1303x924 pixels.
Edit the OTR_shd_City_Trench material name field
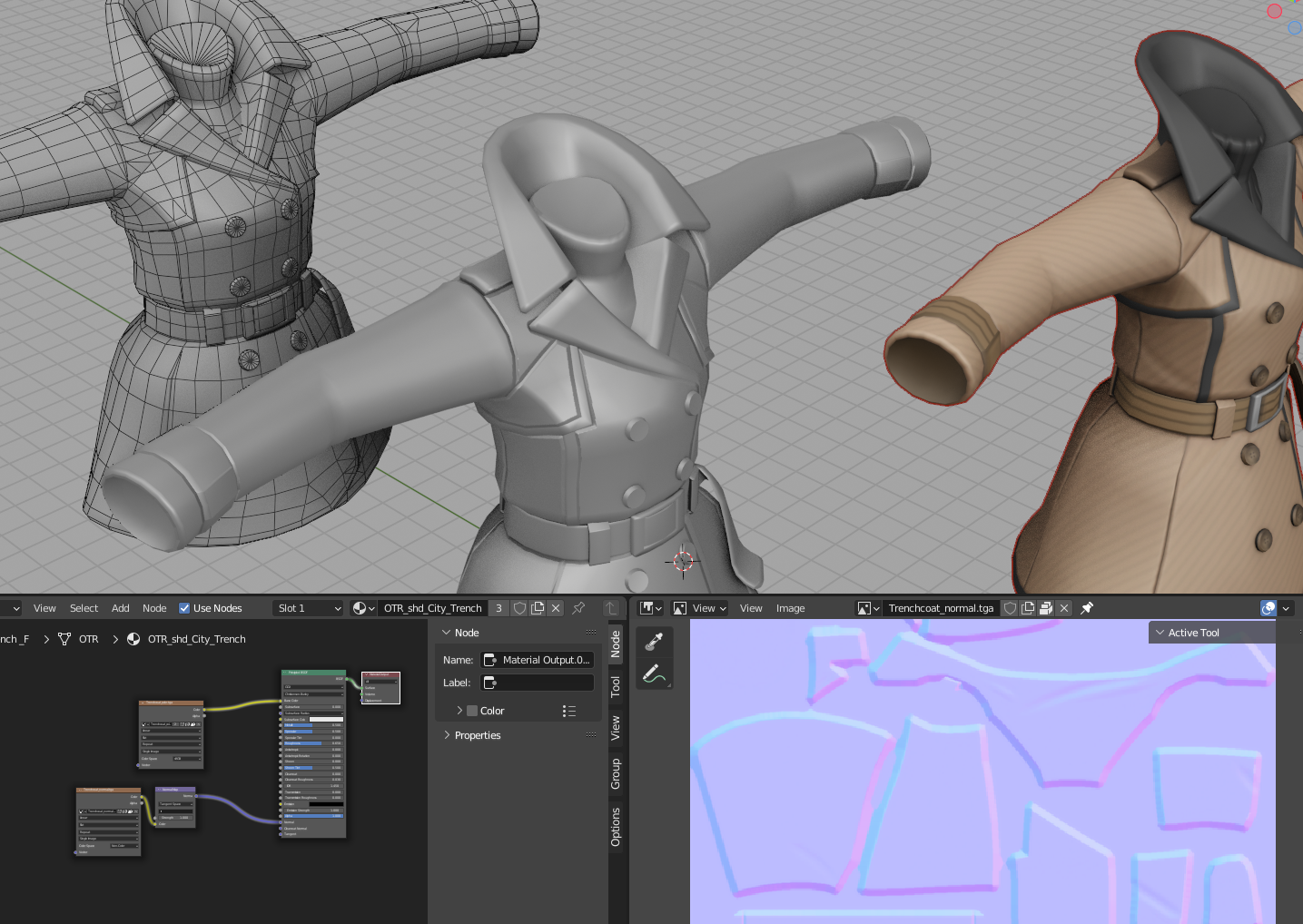point(433,608)
